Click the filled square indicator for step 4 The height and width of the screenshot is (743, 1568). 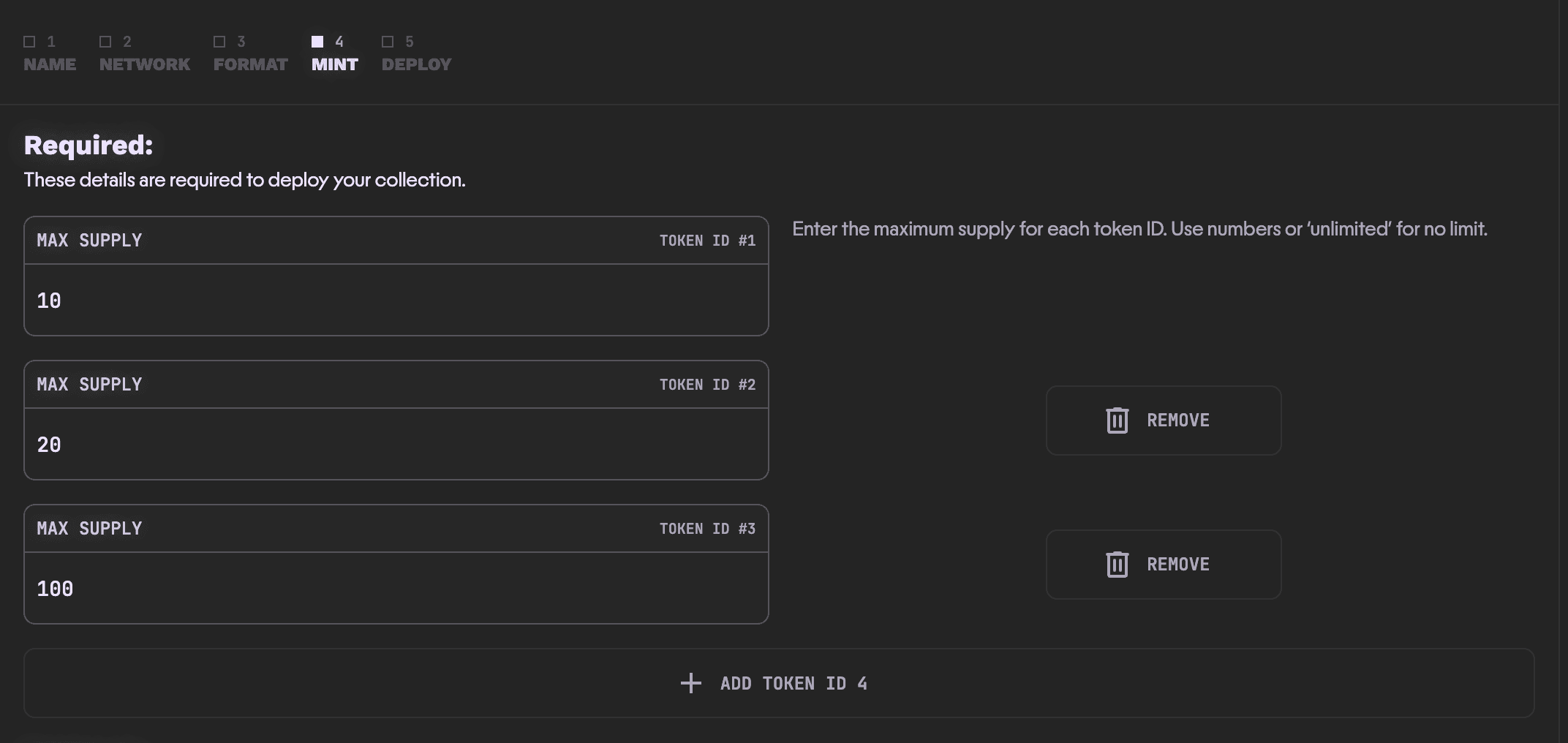[317, 42]
